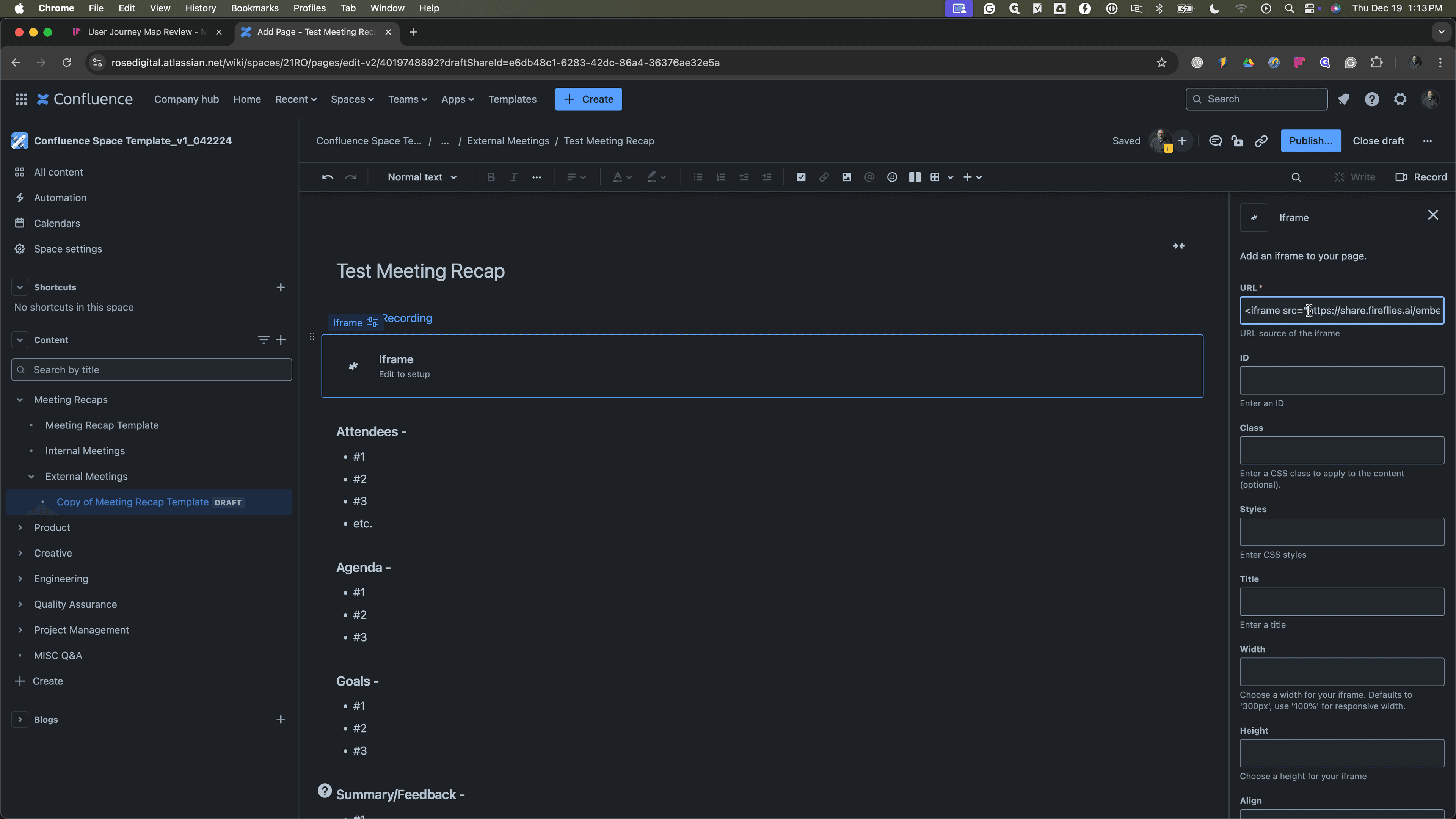Click the undo arrow in editor toolbar

[x=327, y=177]
